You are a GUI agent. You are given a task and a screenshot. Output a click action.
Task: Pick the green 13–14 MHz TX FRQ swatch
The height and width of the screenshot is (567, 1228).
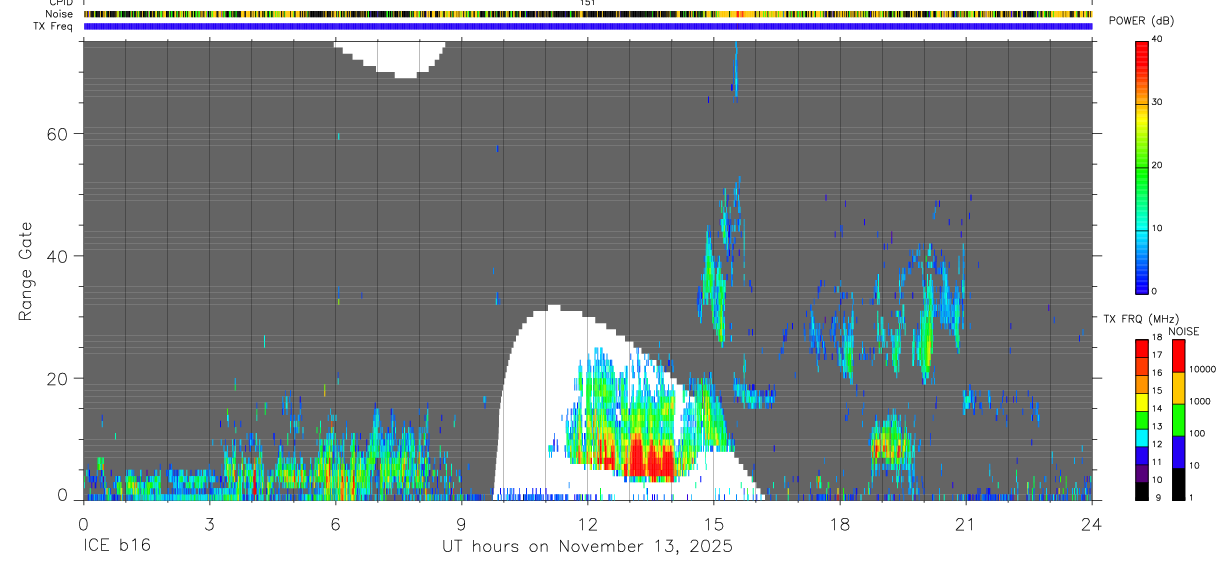tap(1141, 419)
